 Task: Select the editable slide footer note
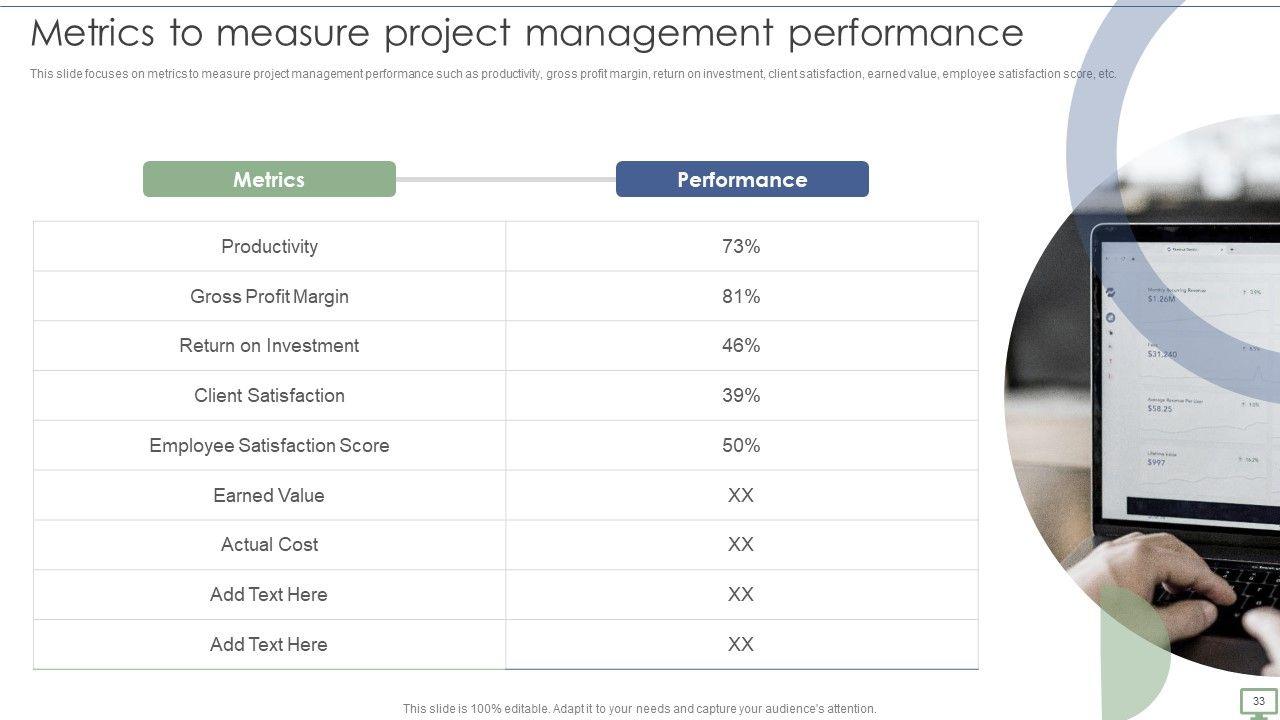pos(639,709)
